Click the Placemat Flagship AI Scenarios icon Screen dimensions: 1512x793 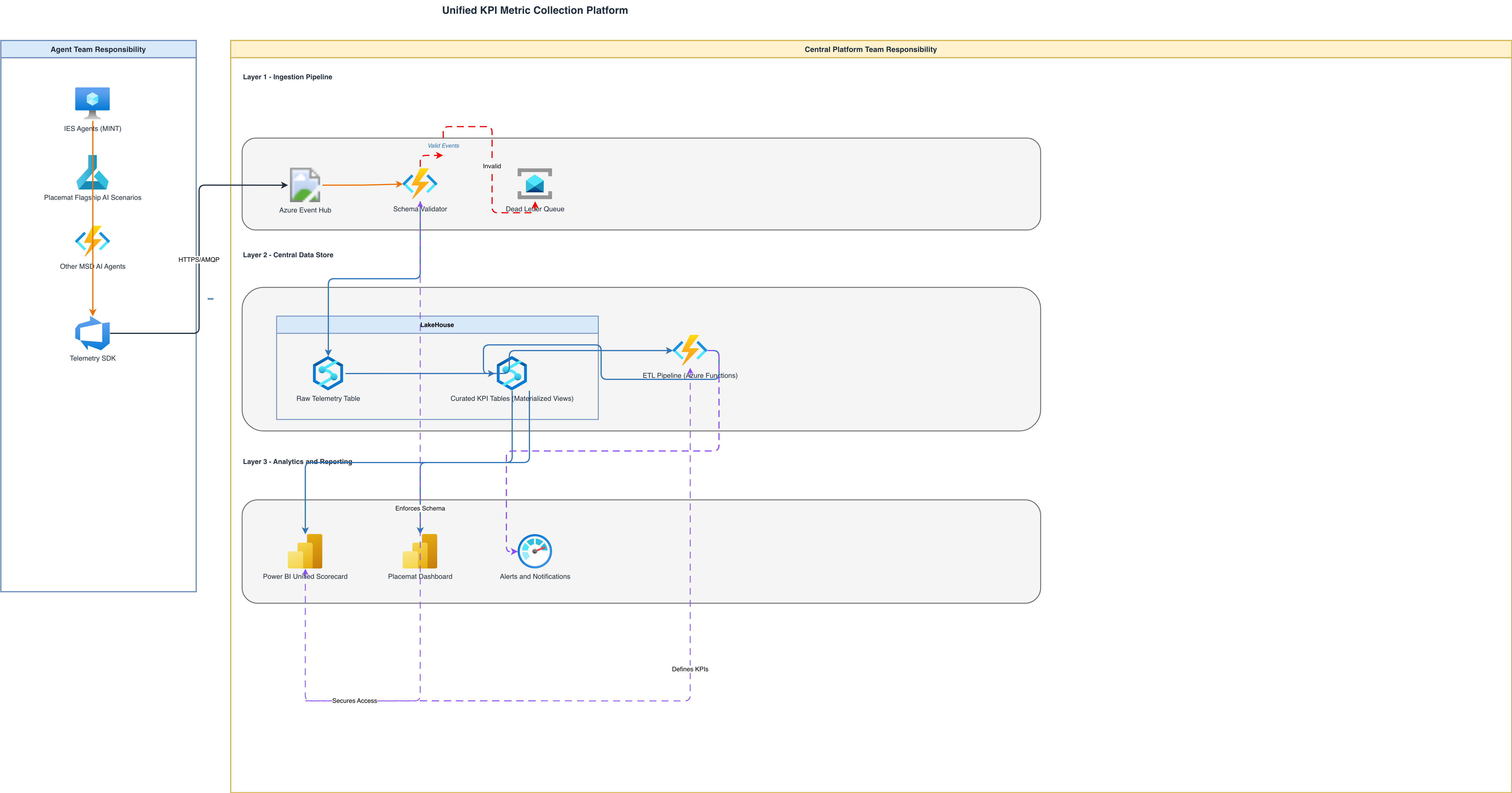[x=92, y=172]
